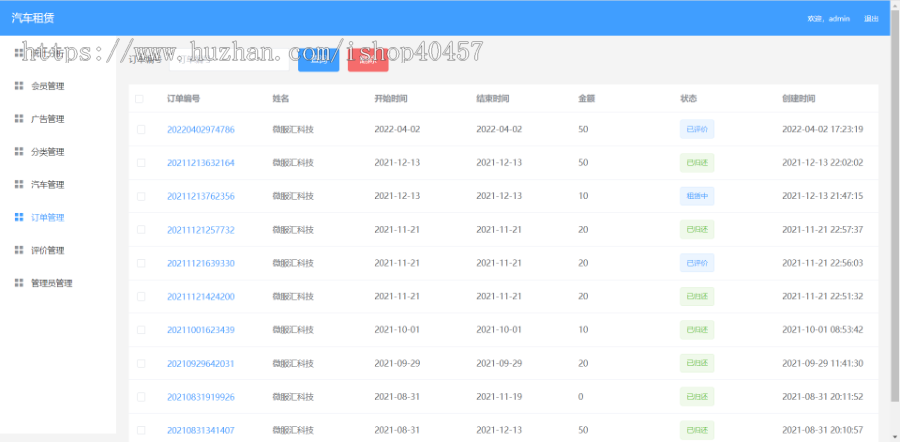The height and width of the screenshot is (442, 900).
Task: Click the 订单编号 column header
Action: 184,99
